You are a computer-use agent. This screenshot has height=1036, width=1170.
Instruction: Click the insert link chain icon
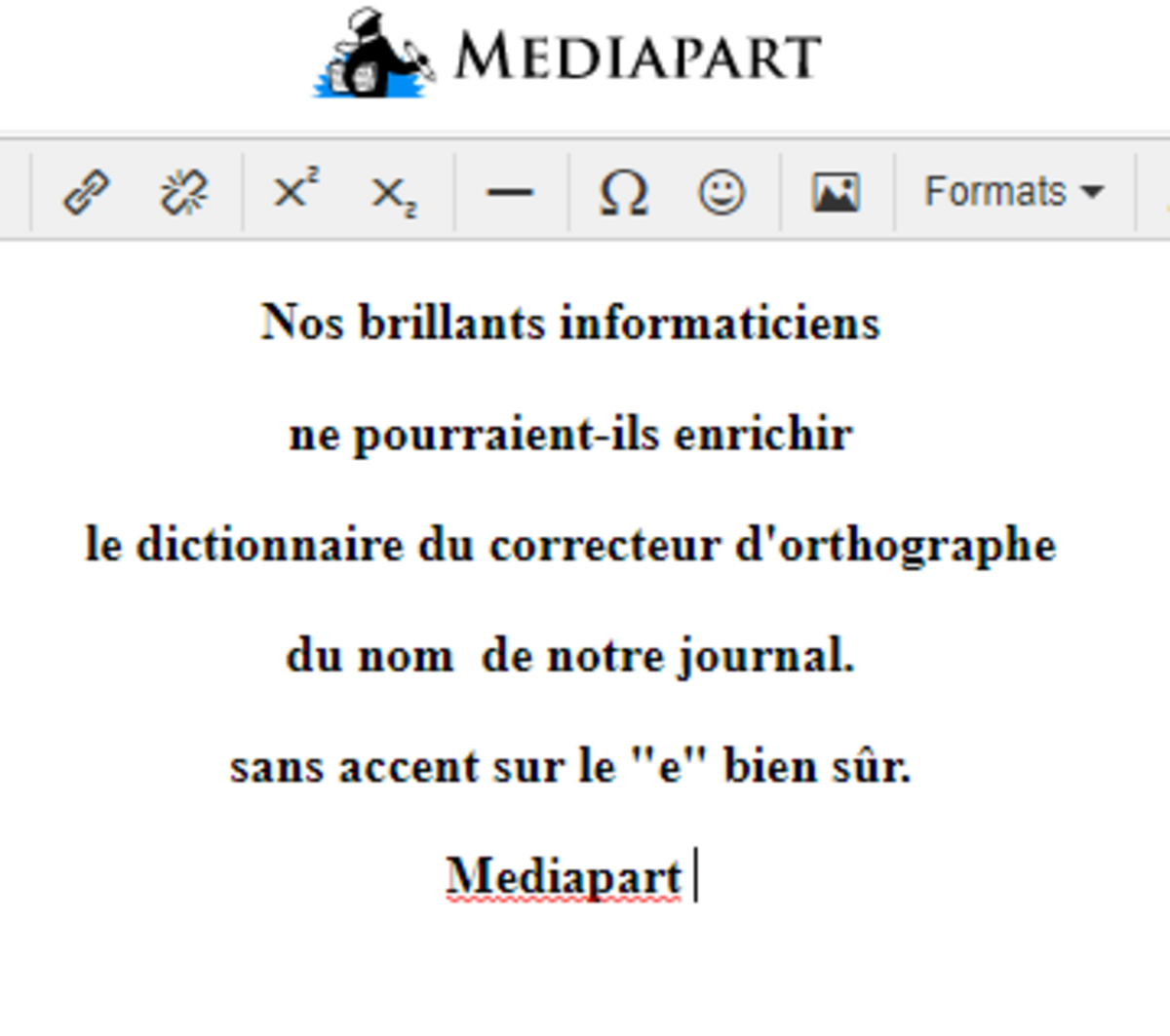(86, 192)
